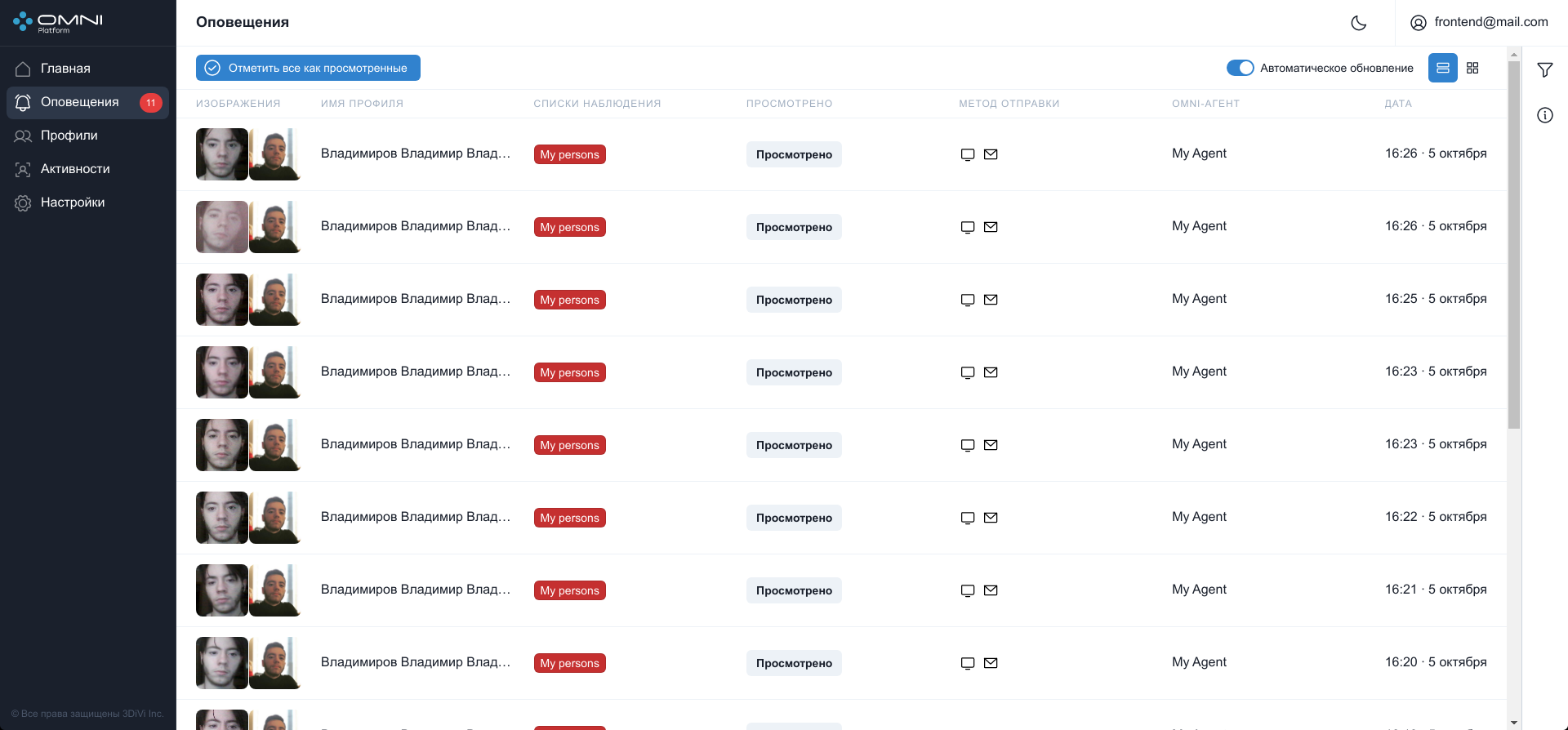Viewport: 1568px width, 730px height.
Task: Click email icon in 16:20 row
Action: (x=991, y=663)
